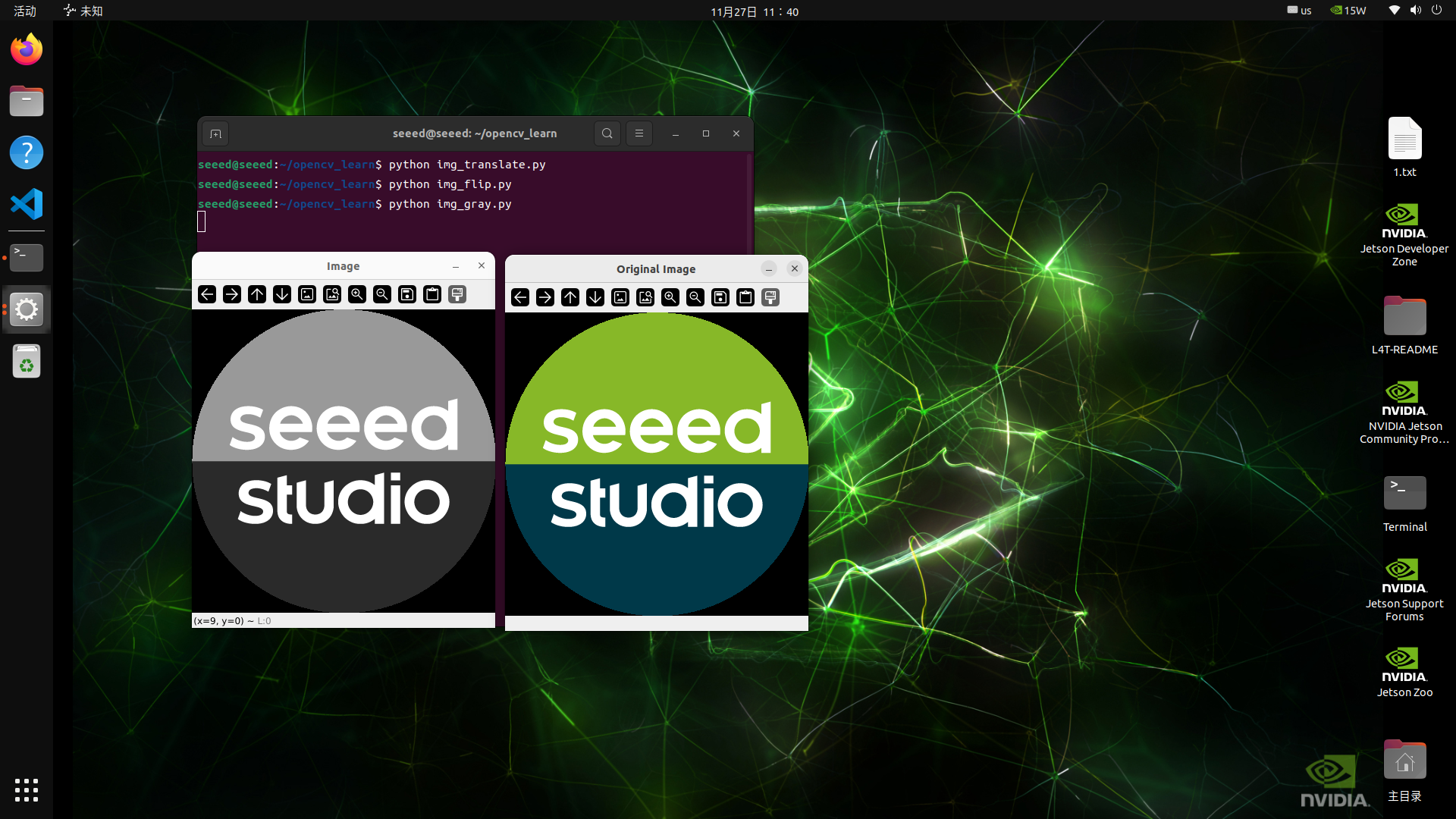Pan up in the Image window
The image size is (1456, 819).
coord(257,294)
